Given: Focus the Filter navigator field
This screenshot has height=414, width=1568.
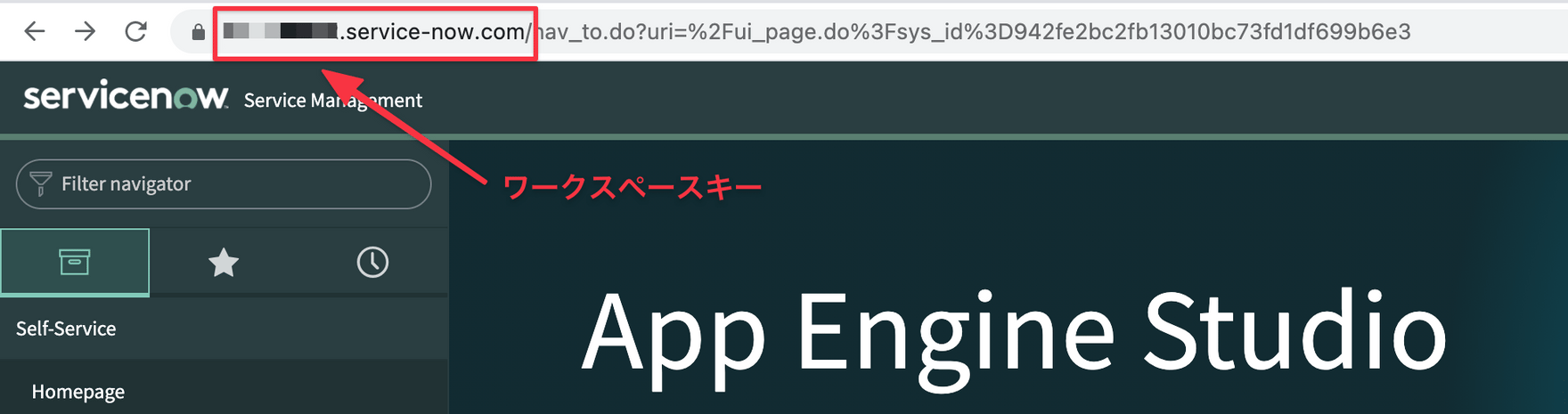Looking at the screenshot, I should 224,184.
